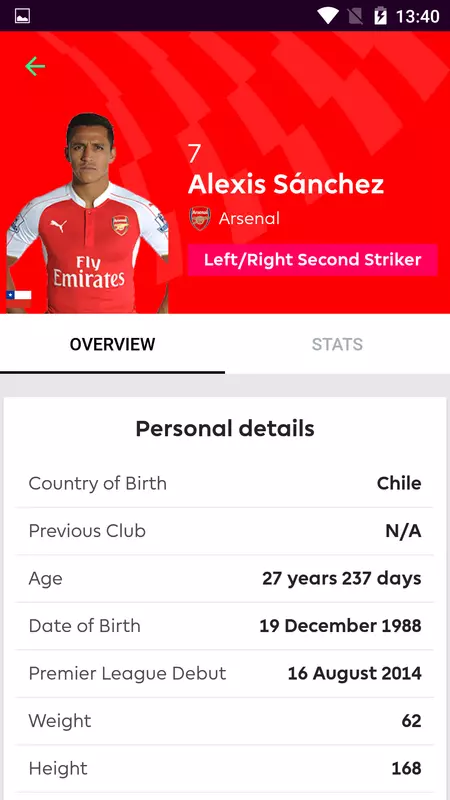Select the OVERVIEW tab
This screenshot has width=450, height=800.
click(x=112, y=344)
